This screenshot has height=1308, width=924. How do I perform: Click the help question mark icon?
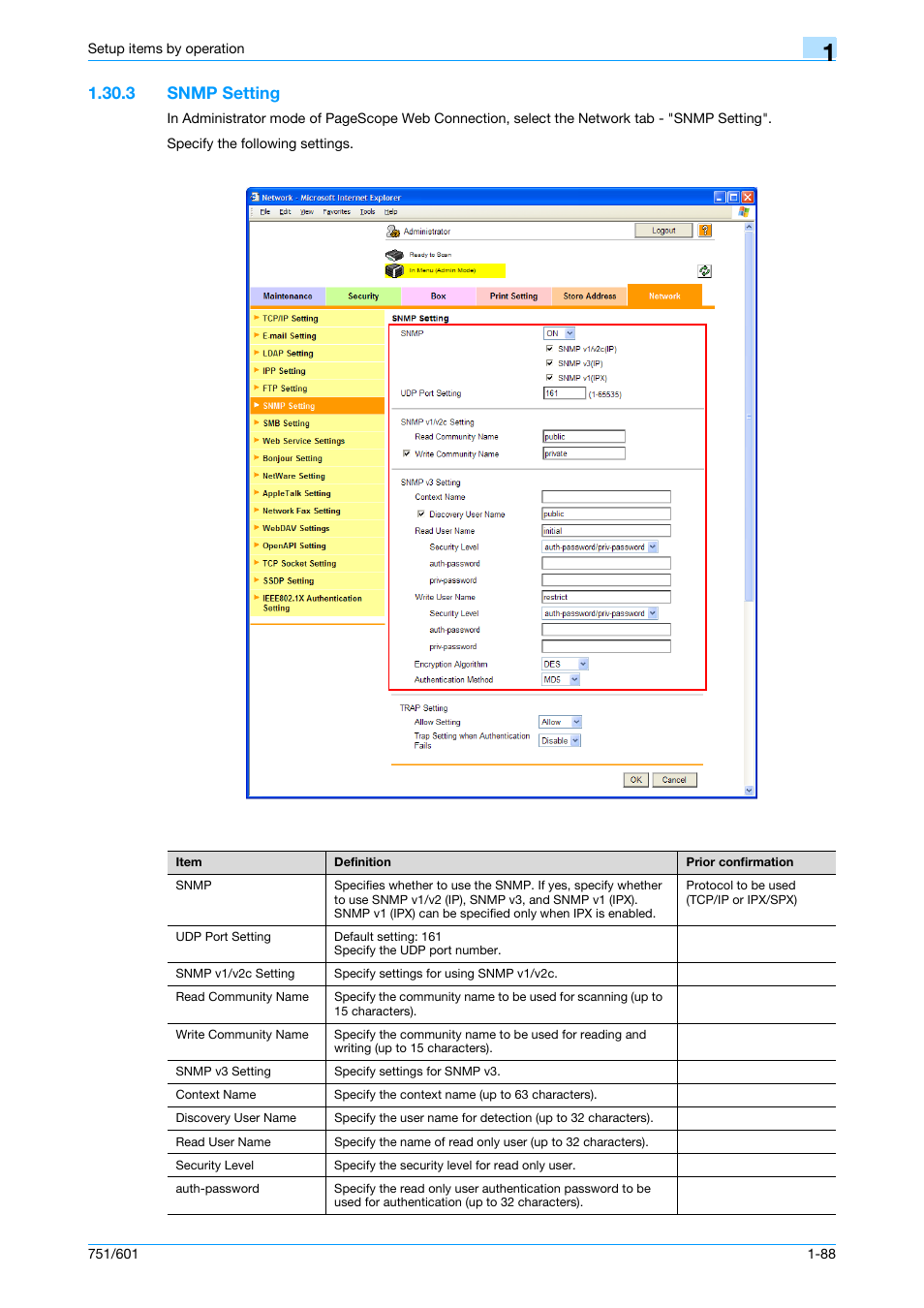(x=705, y=231)
